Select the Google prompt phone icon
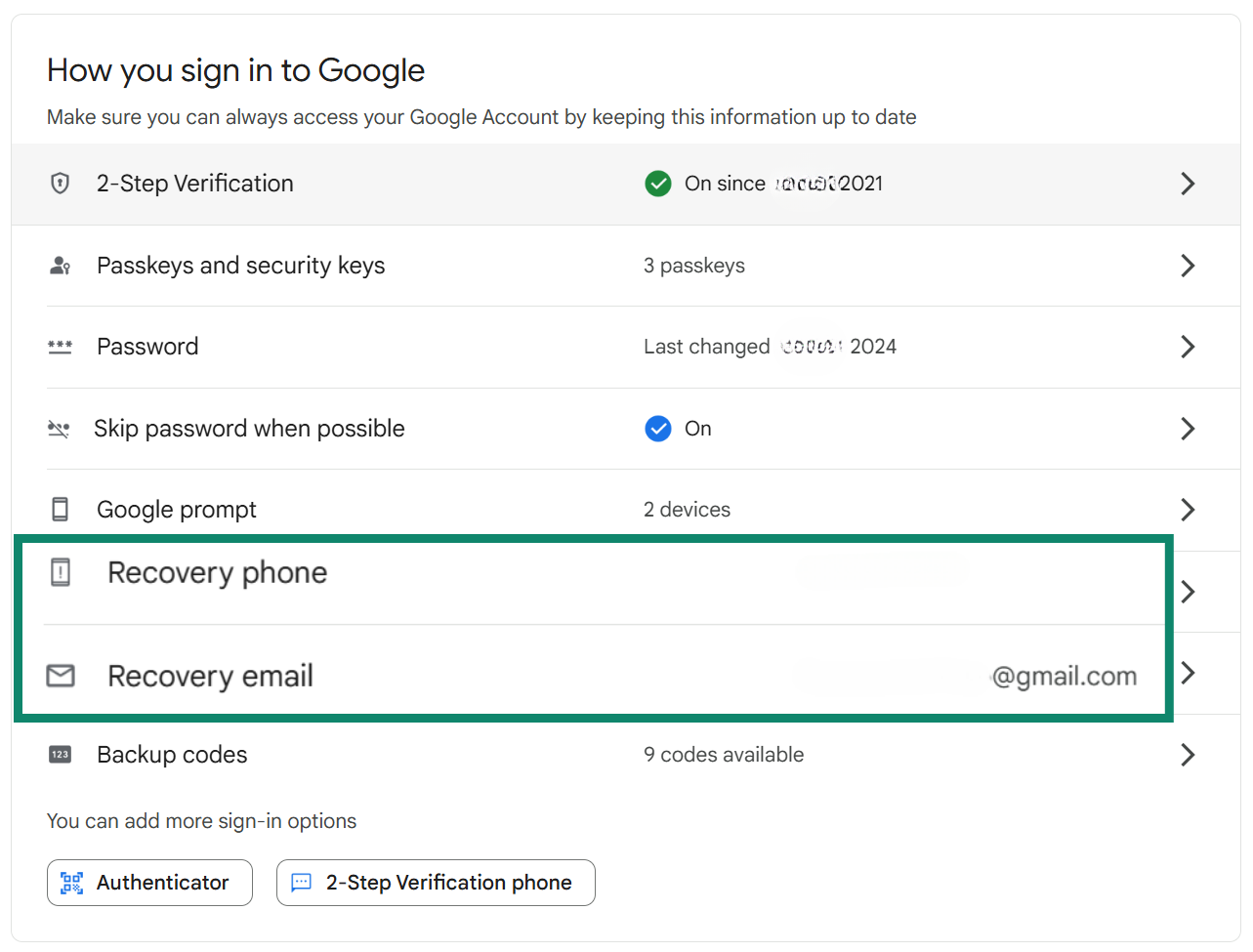 [60, 509]
